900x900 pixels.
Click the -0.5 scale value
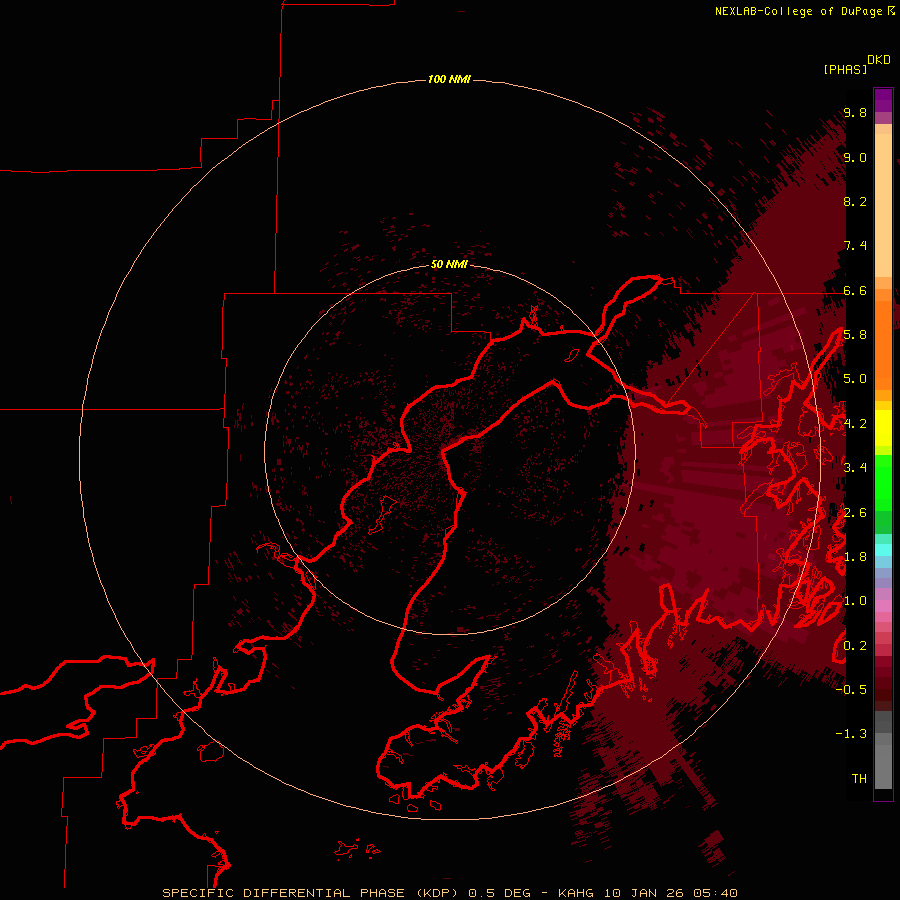851,689
